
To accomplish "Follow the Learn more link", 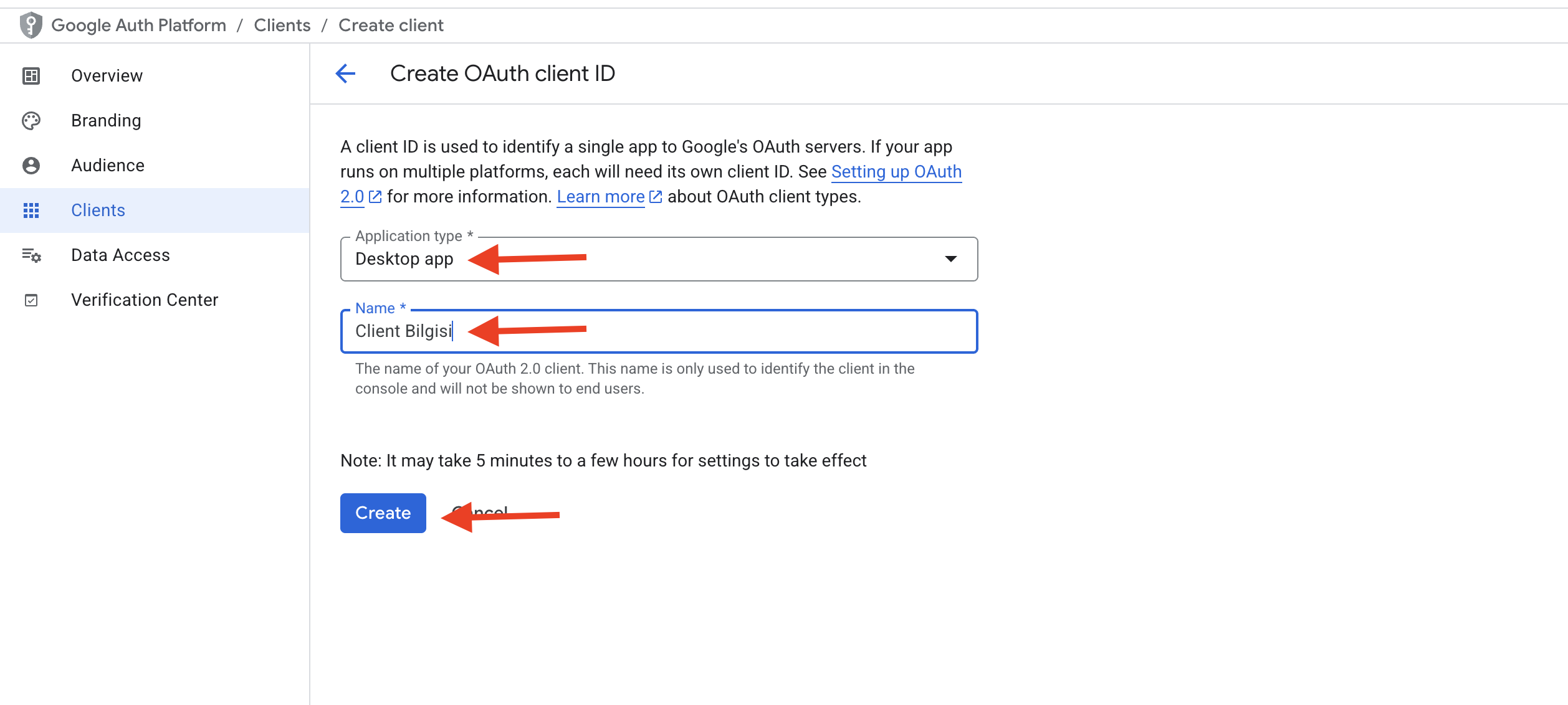I will click(600, 197).
